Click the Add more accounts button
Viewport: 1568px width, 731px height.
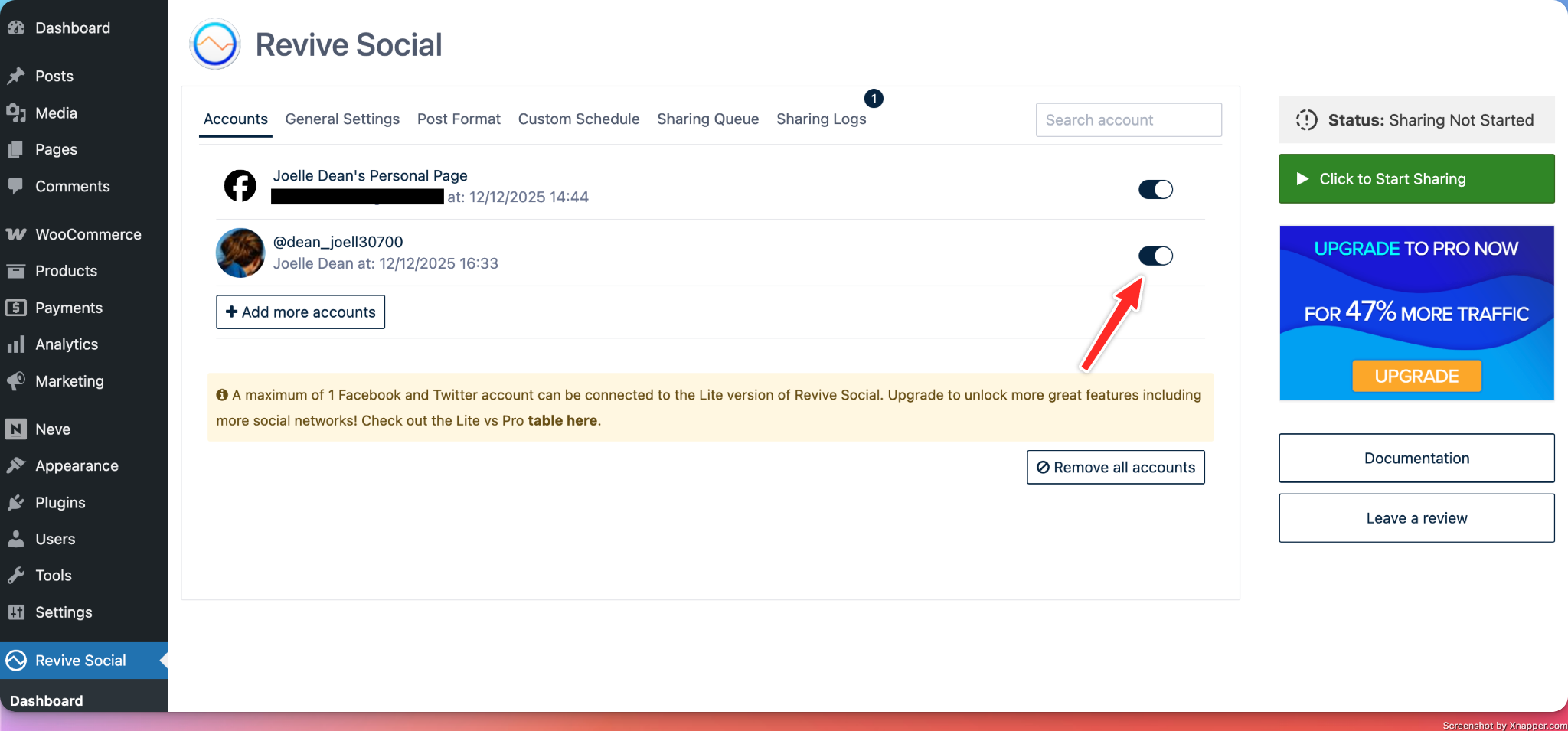pyautogui.click(x=301, y=312)
